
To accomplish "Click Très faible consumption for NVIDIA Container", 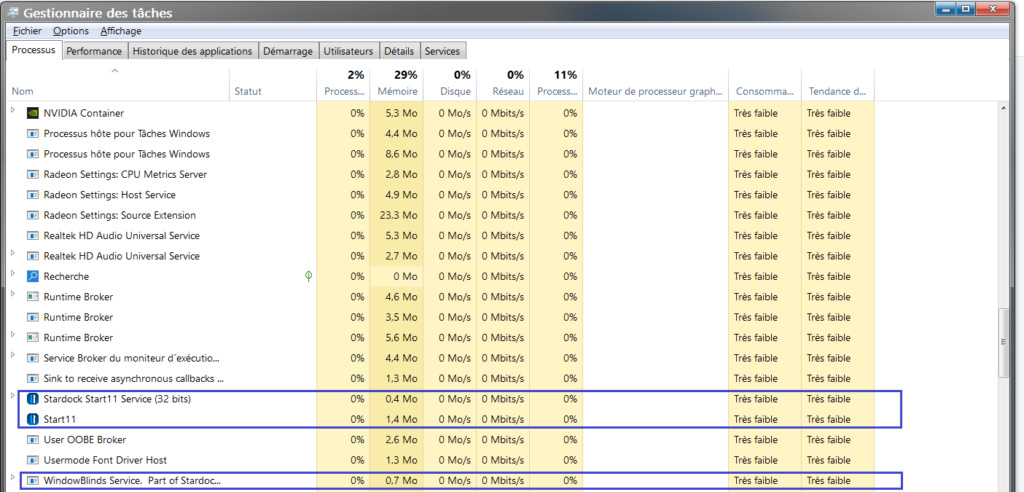I will pyautogui.click(x=756, y=113).
